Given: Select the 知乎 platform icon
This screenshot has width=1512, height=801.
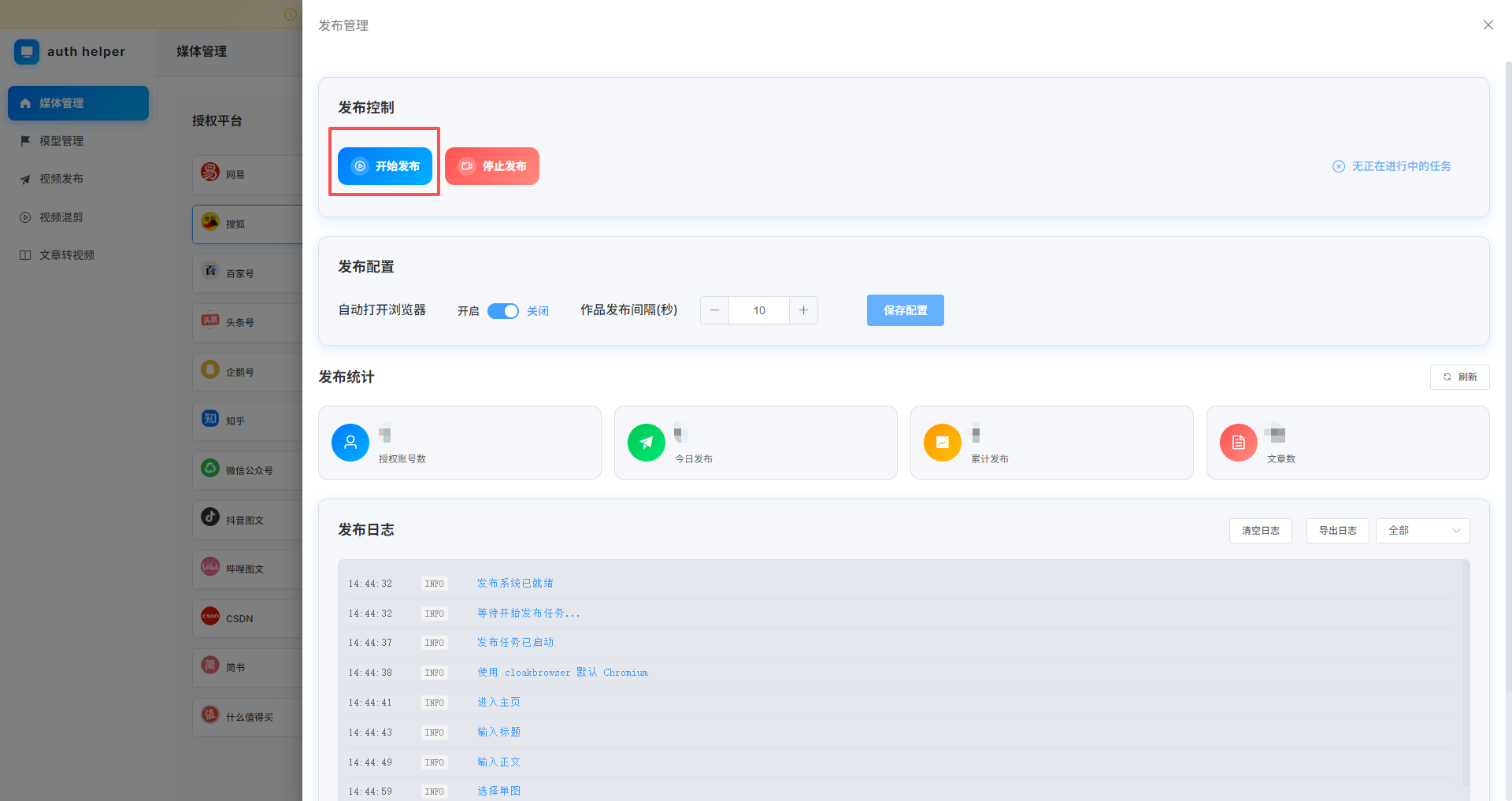Looking at the screenshot, I should pyautogui.click(x=210, y=418).
